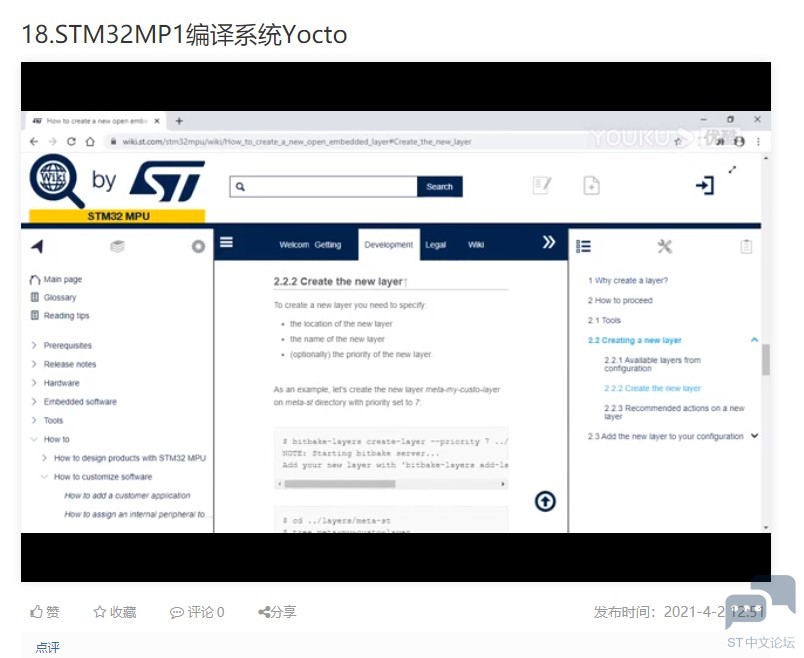The width and height of the screenshot is (804, 658).
Task: Click the wiki search input field
Action: tap(324, 187)
